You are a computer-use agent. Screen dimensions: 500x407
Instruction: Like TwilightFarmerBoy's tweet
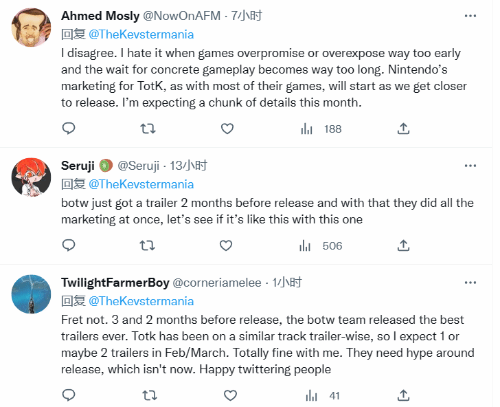[x=230, y=396]
